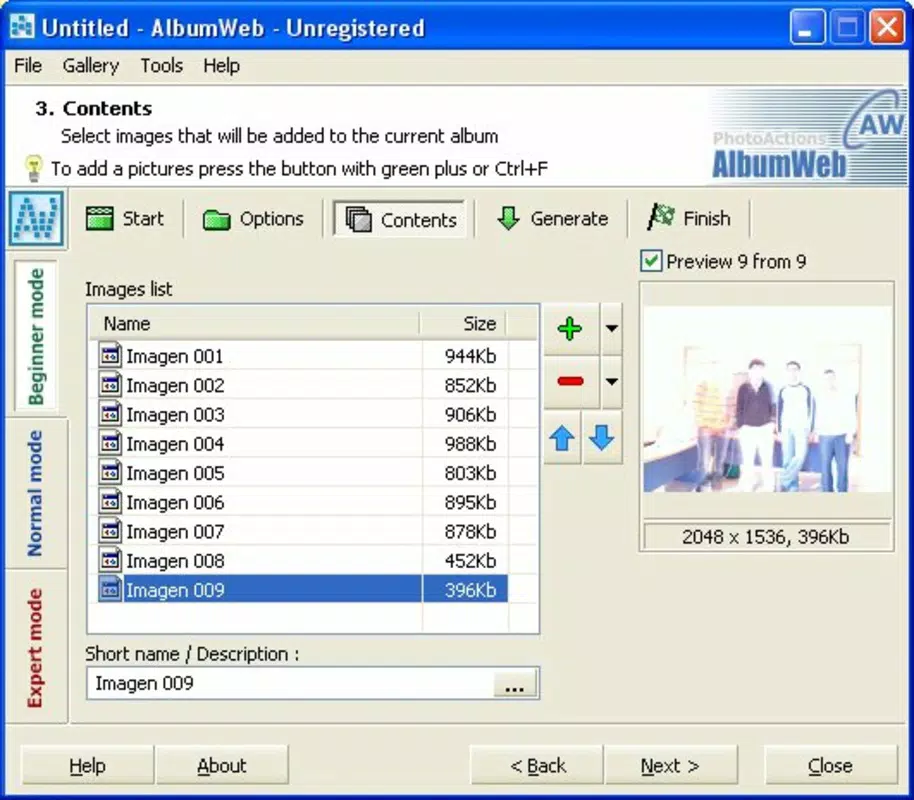914x800 pixels.
Task: Click file icon of Imagen 003
Action: 110,414
